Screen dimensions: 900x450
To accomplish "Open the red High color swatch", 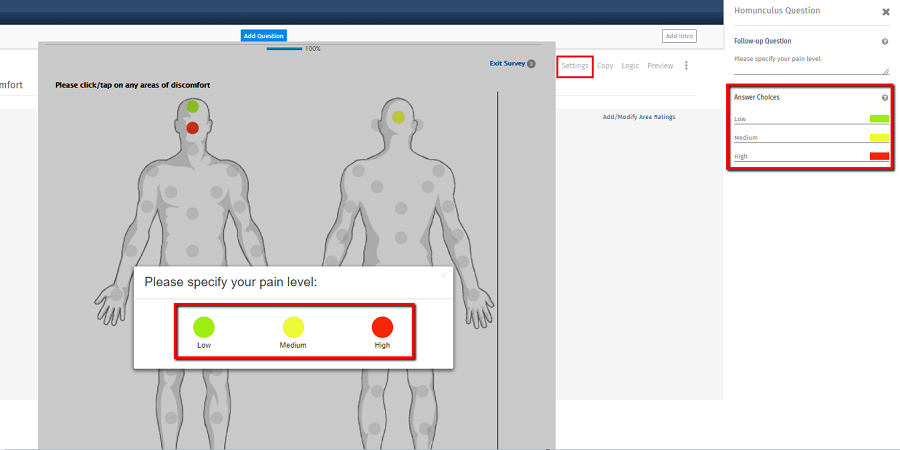I will point(879,156).
